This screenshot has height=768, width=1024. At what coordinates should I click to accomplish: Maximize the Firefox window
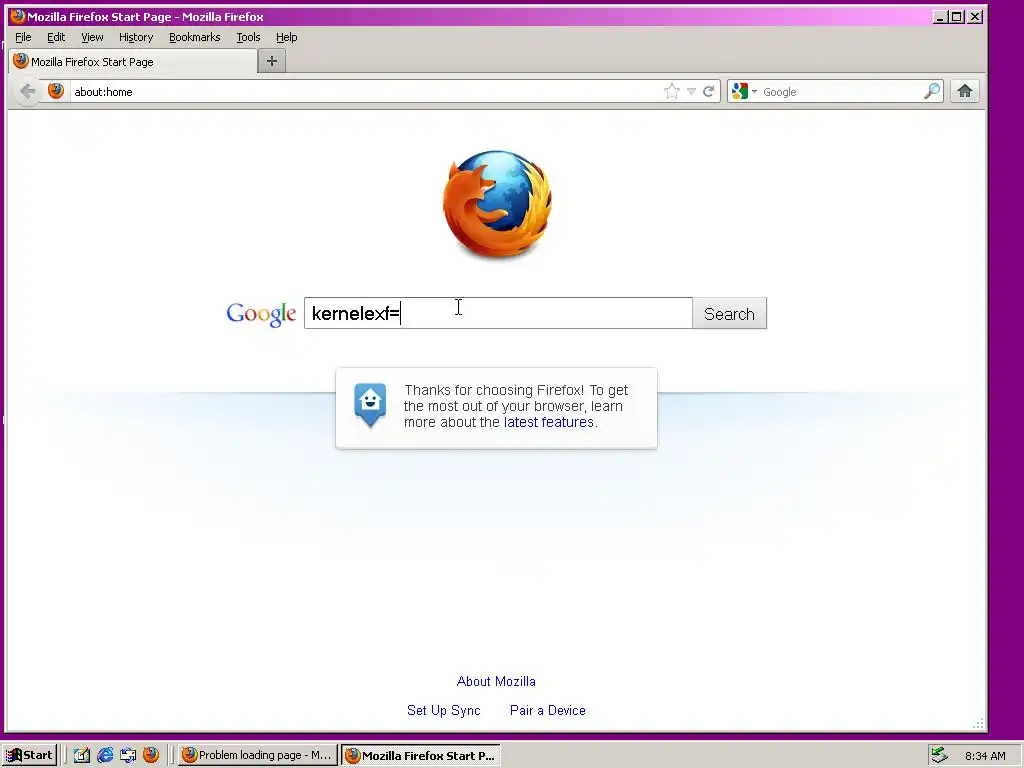click(x=957, y=16)
